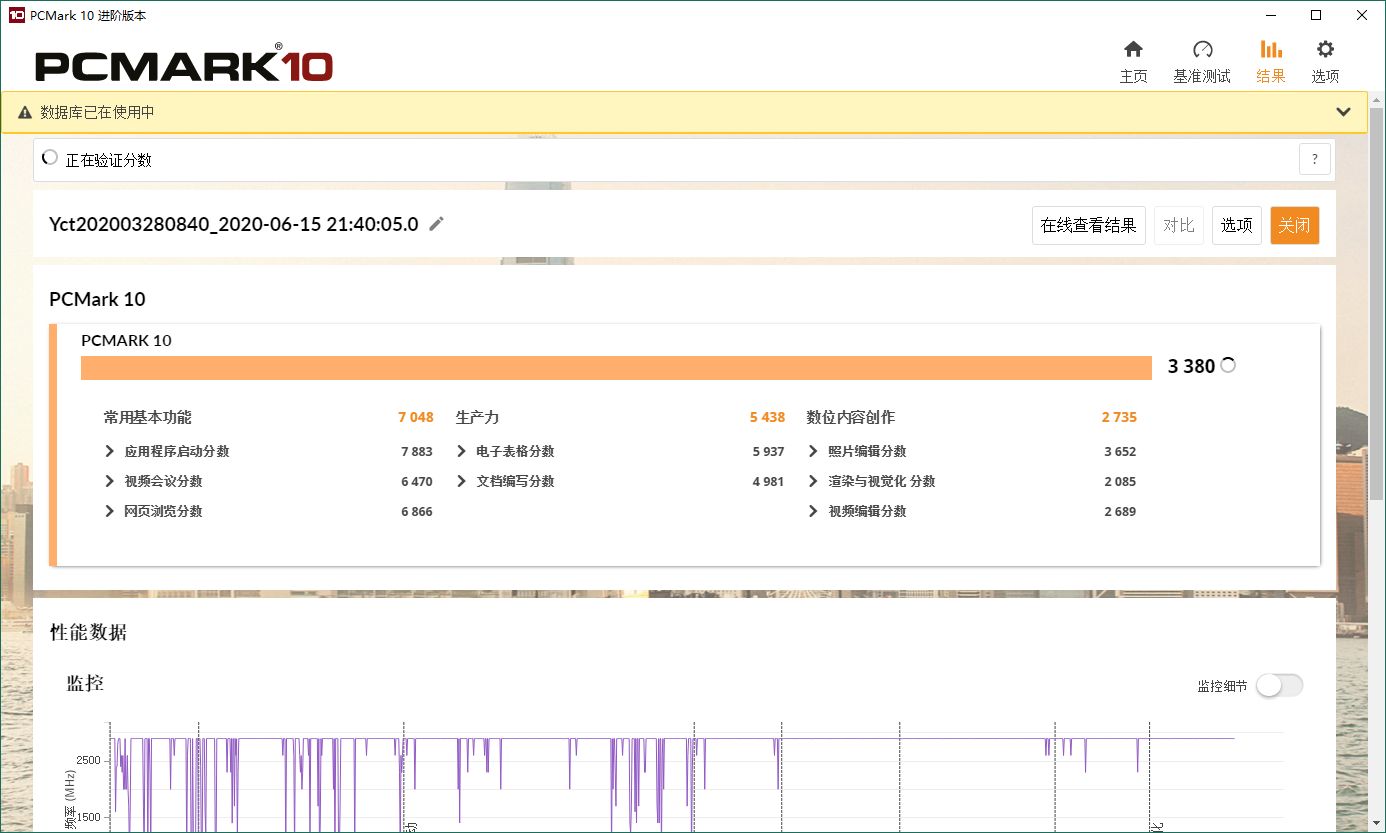Viewport: 1386px width, 833px height.
Task: Open the options gear icon
Action: [1325, 49]
